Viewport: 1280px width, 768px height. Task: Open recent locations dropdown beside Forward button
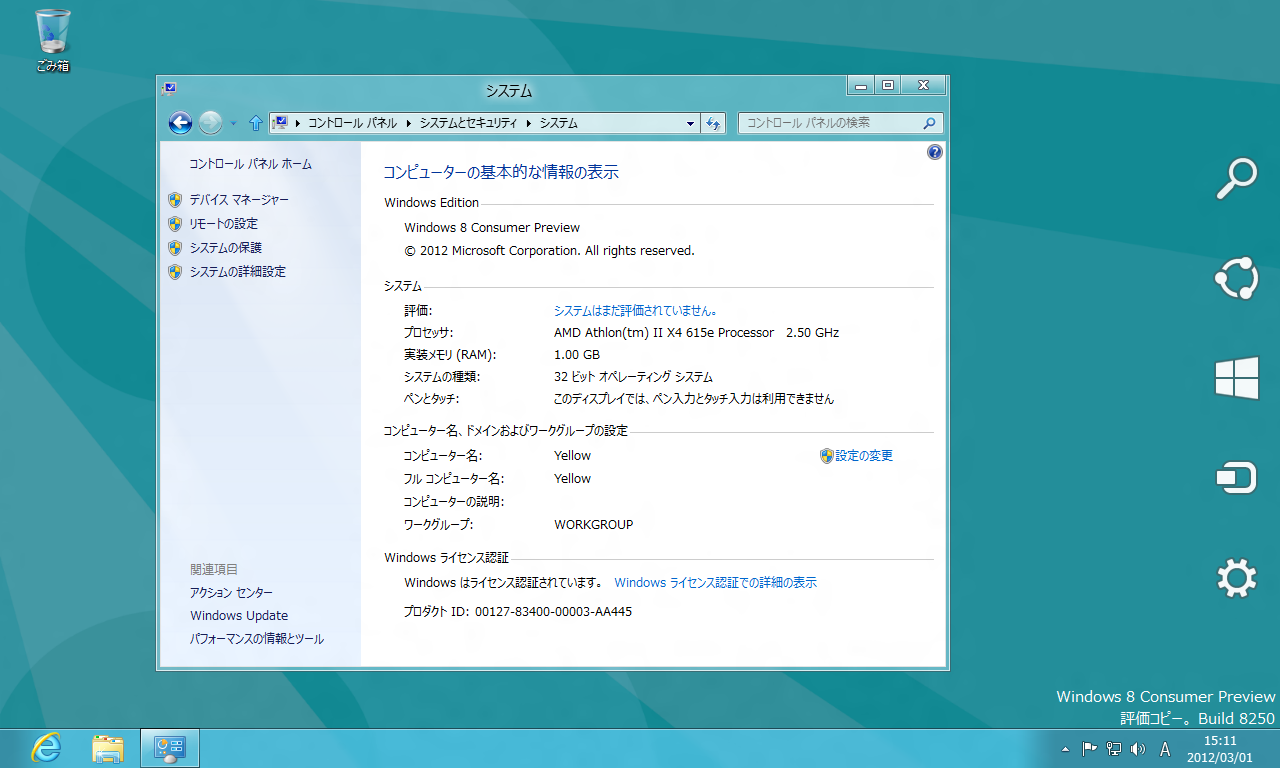tap(233, 123)
